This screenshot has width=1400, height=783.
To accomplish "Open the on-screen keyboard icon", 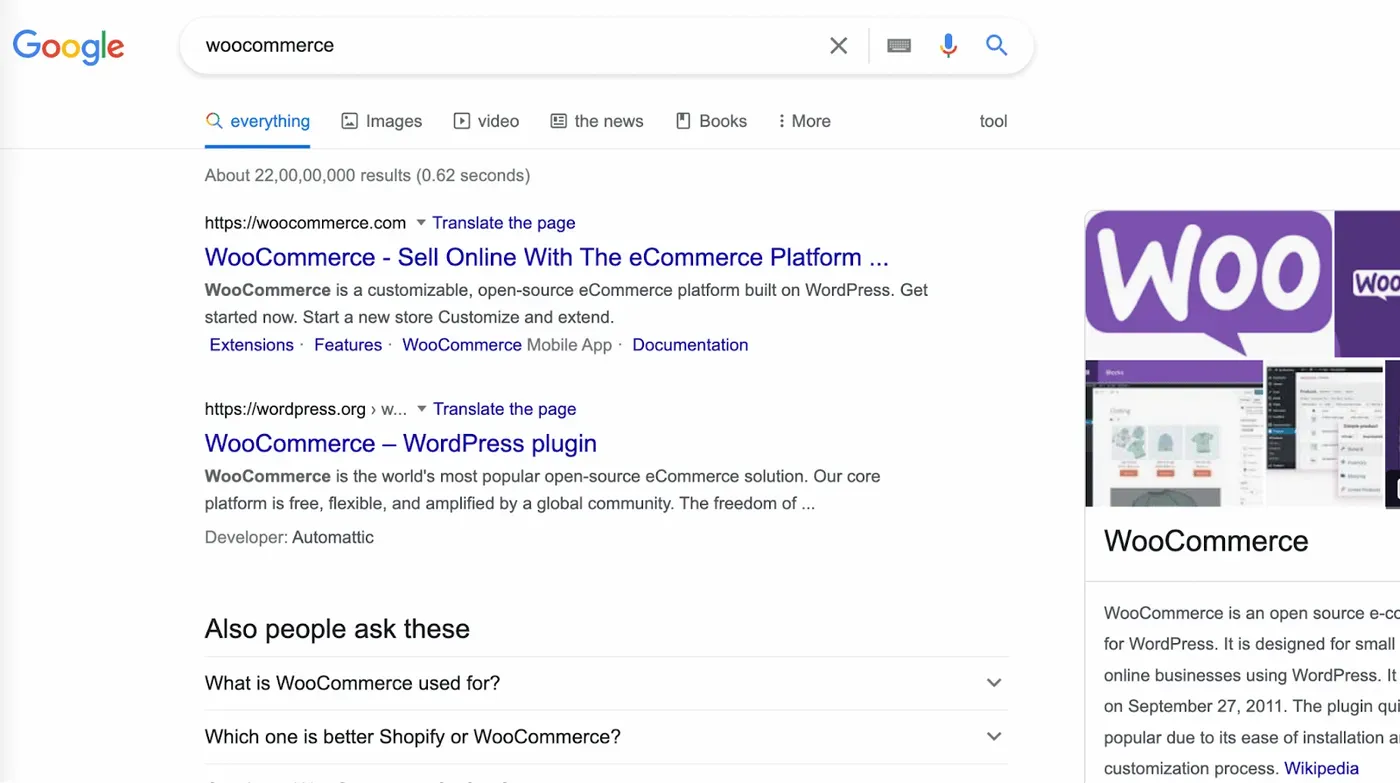I will [x=899, y=45].
